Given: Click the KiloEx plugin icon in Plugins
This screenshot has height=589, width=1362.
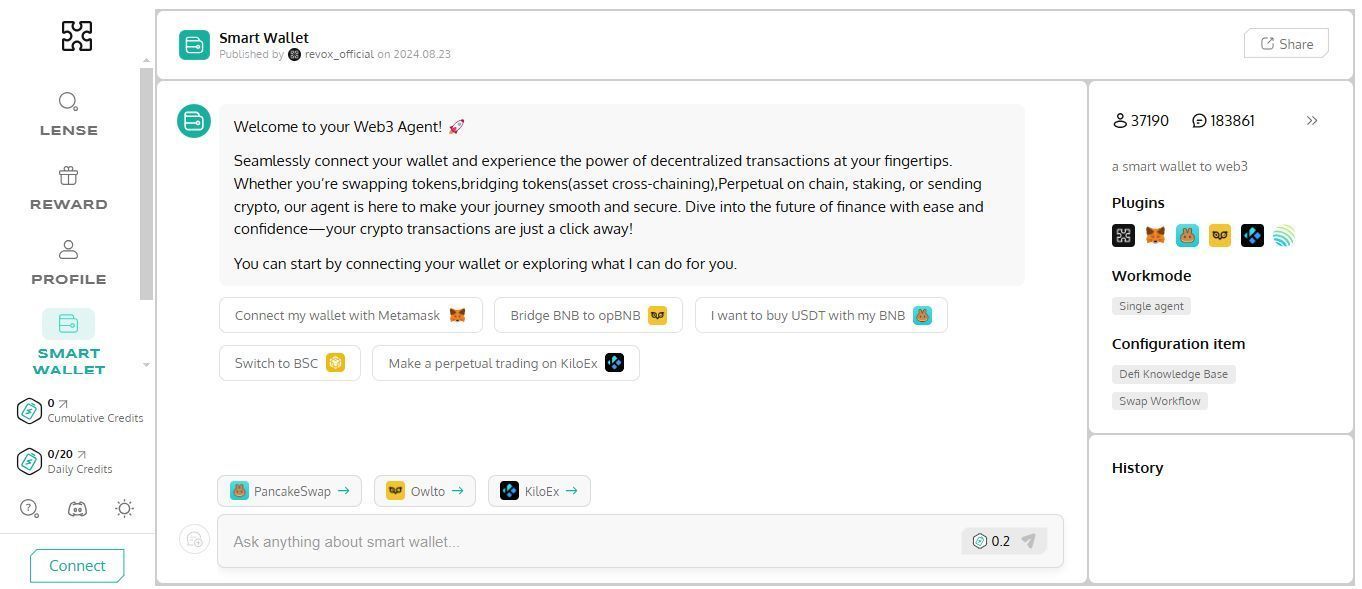Looking at the screenshot, I should point(1252,236).
